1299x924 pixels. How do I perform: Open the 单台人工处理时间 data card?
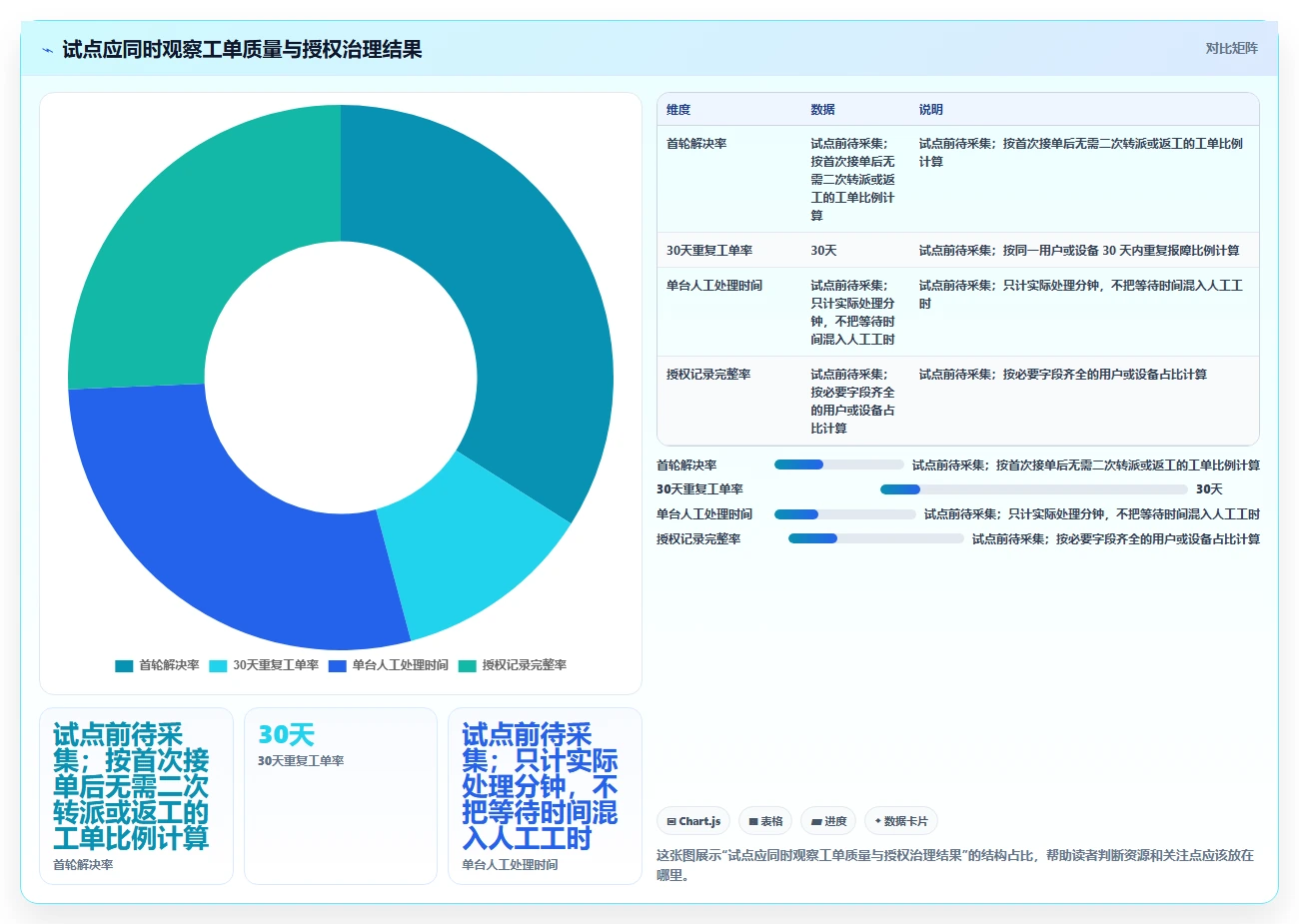[545, 796]
